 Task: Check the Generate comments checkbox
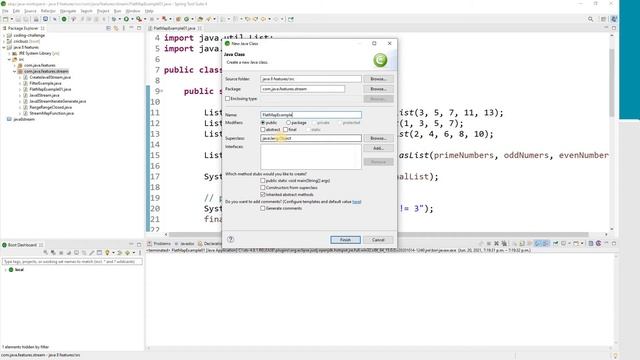[x=263, y=208]
